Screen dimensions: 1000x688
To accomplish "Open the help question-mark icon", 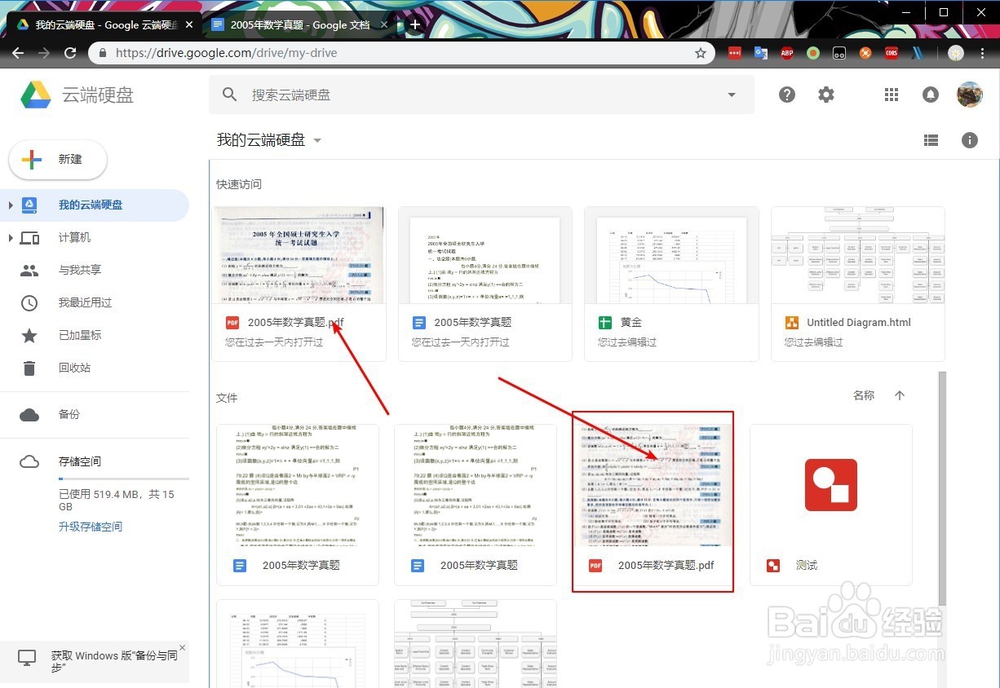I will (787, 95).
